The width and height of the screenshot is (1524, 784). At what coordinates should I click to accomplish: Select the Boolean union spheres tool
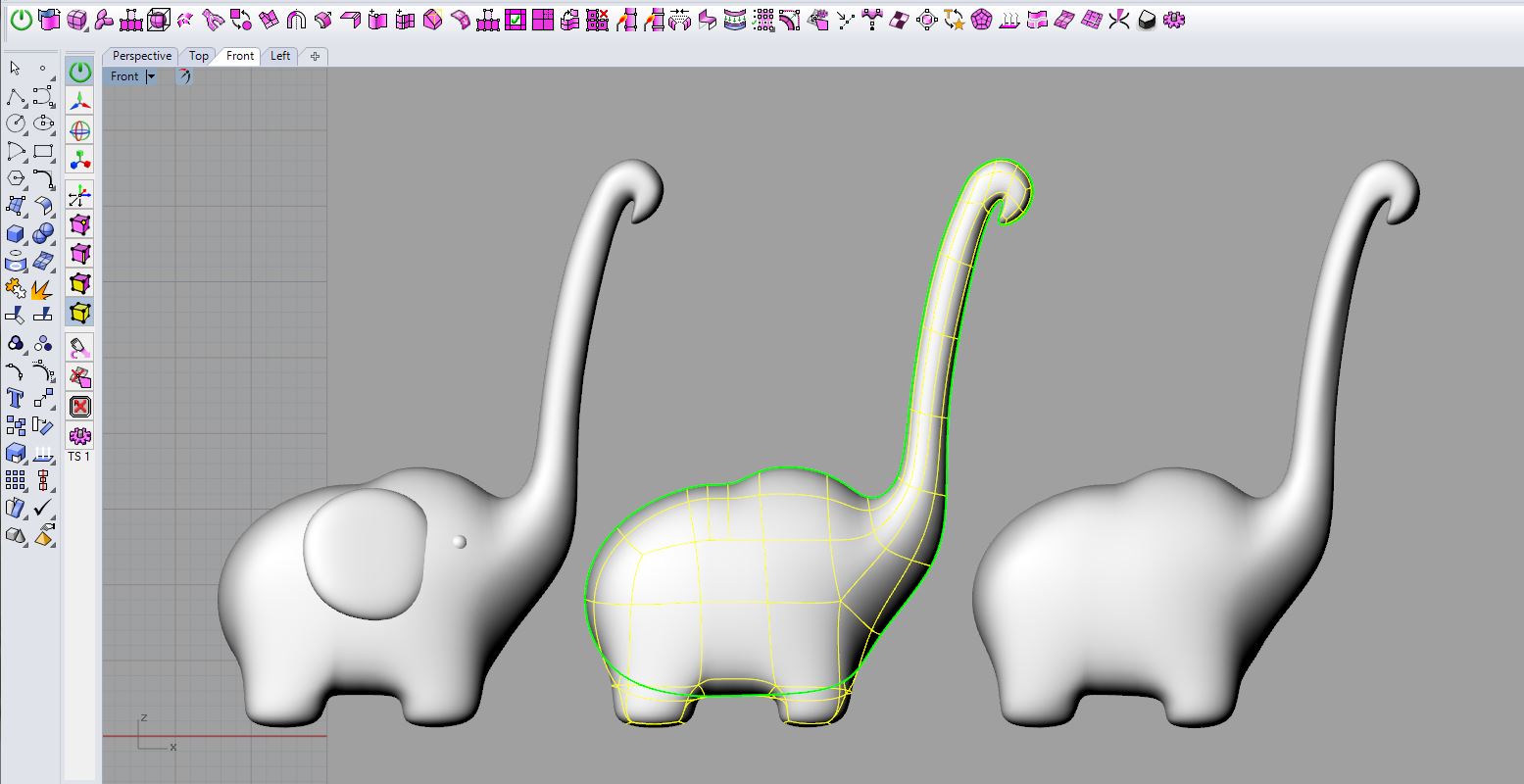tap(43, 233)
